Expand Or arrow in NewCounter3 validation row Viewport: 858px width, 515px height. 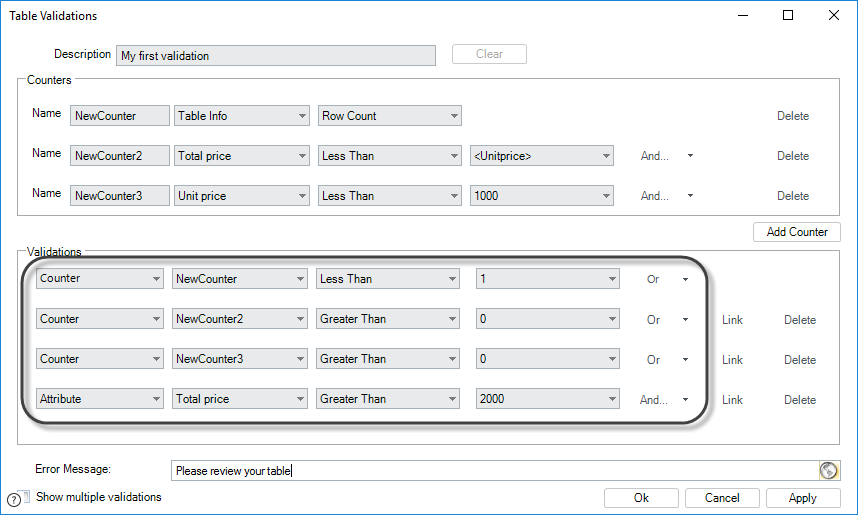[685, 360]
